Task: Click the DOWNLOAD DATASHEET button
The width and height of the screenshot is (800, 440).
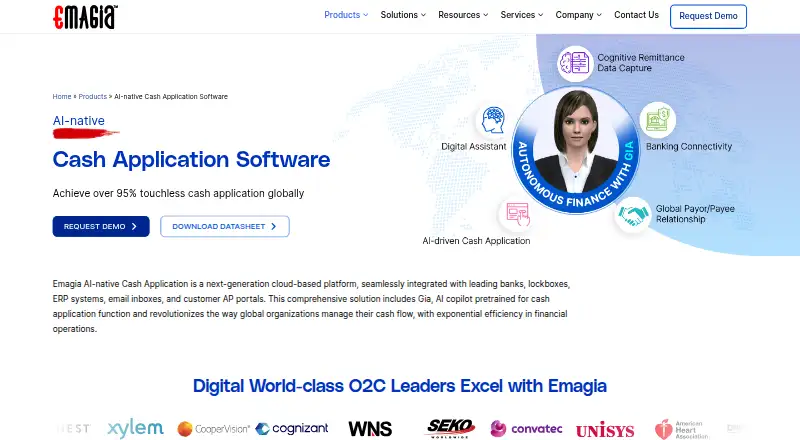Action: click(x=224, y=226)
